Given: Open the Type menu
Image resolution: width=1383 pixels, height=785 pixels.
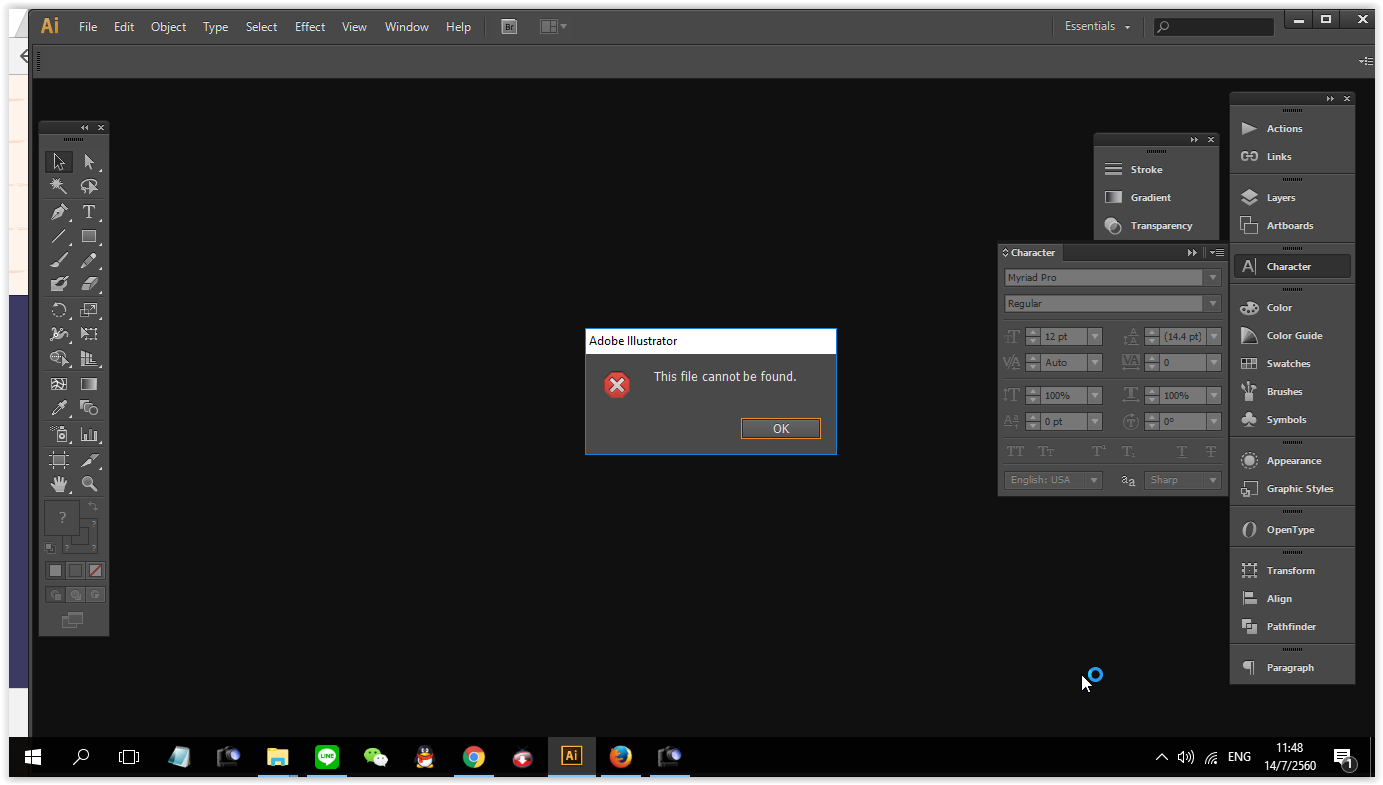Looking at the screenshot, I should pos(216,27).
